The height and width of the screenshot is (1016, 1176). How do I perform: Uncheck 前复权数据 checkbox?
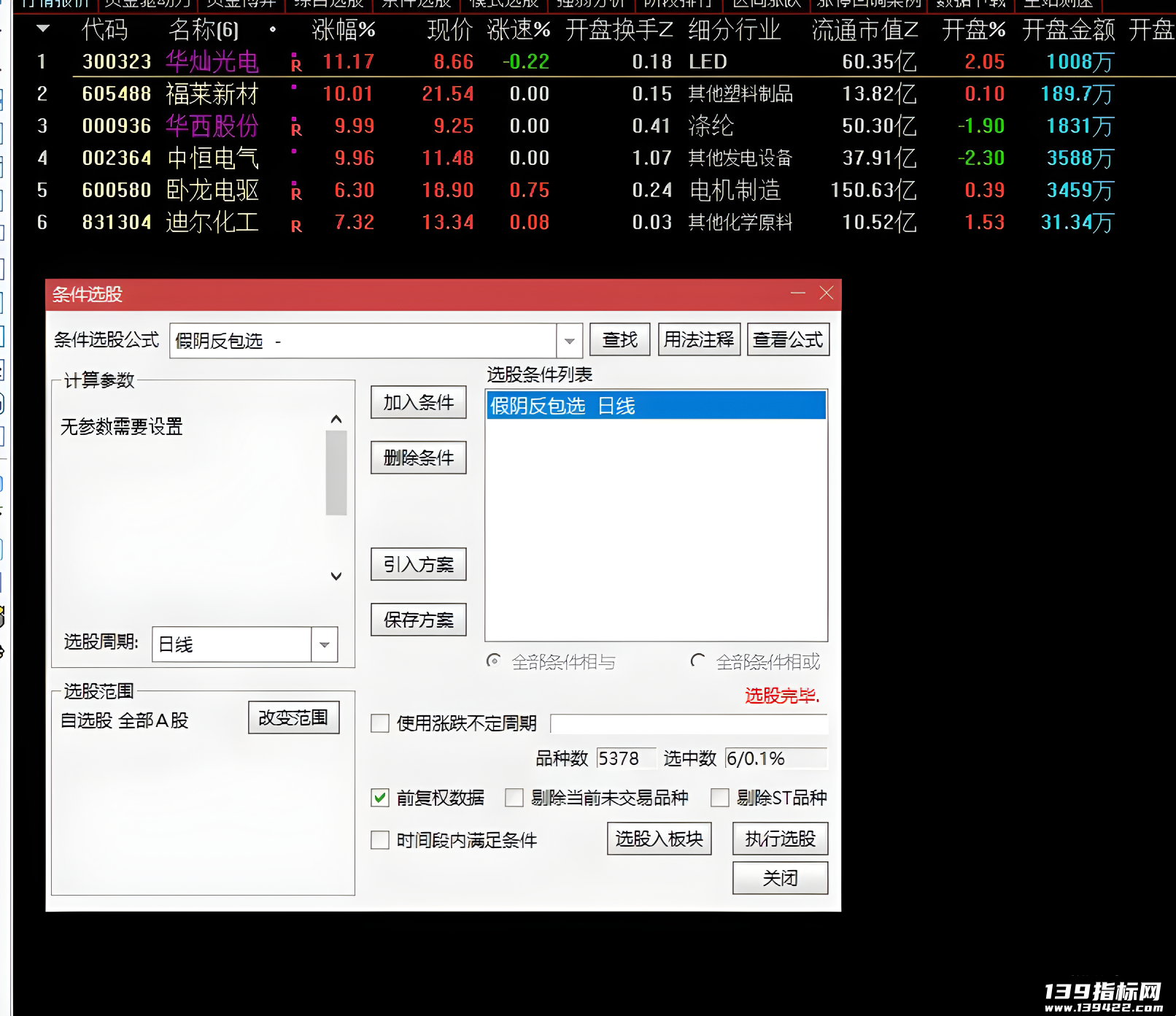click(x=380, y=798)
